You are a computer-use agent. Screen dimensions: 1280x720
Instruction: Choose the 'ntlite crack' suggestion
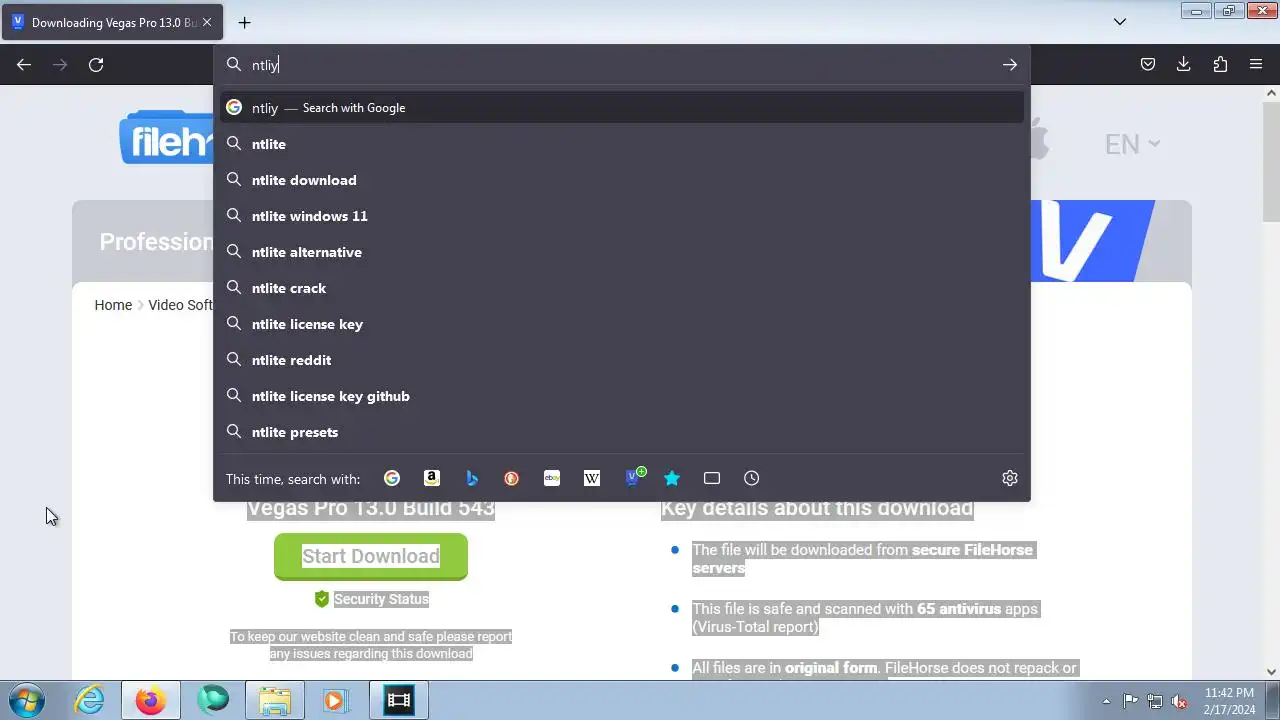622,288
